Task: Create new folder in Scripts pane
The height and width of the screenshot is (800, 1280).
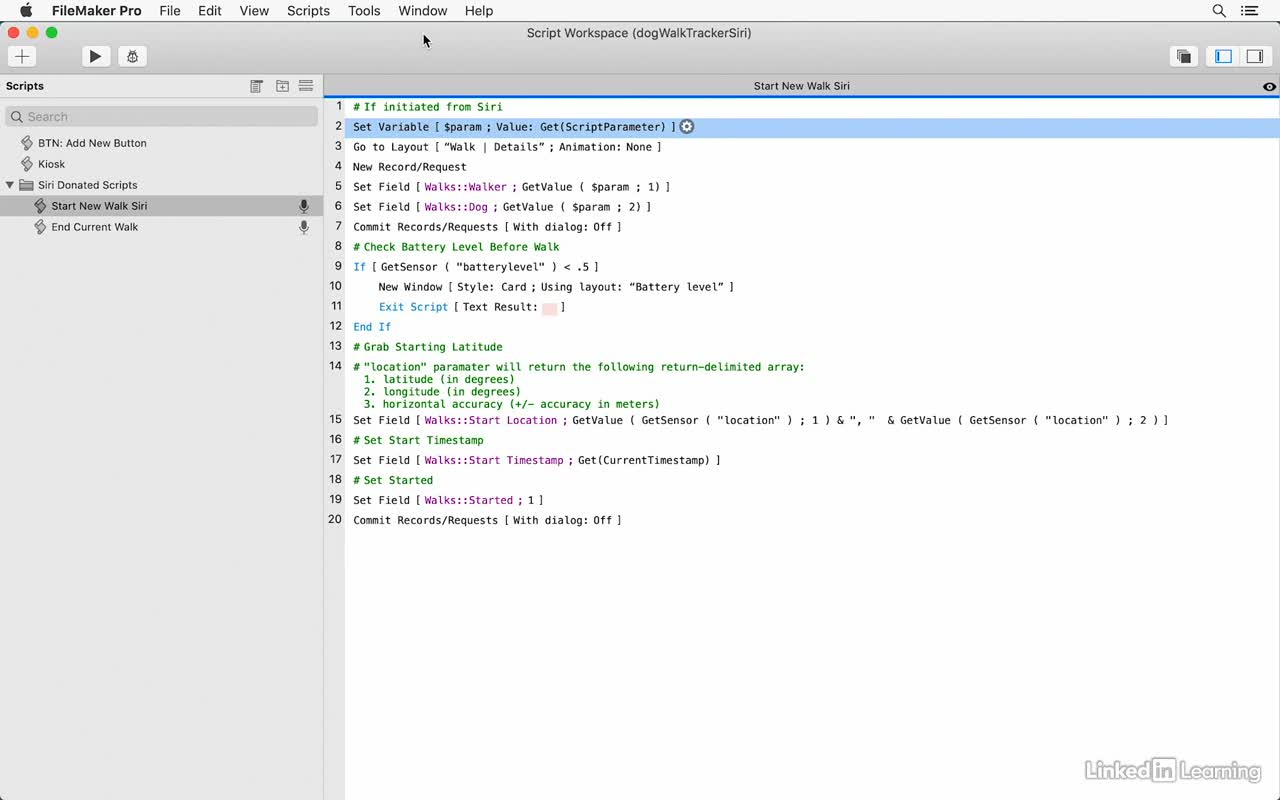Action: 282,86
